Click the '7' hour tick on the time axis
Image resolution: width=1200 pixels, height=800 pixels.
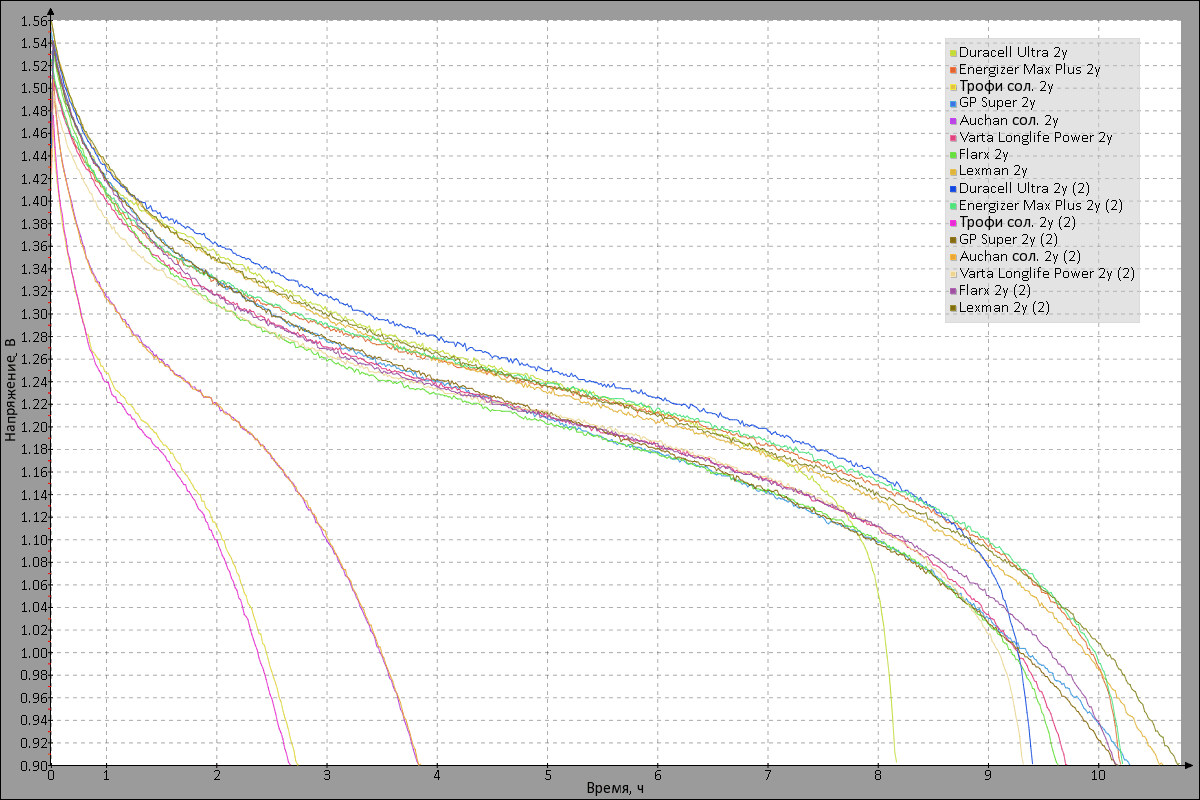coord(767,776)
